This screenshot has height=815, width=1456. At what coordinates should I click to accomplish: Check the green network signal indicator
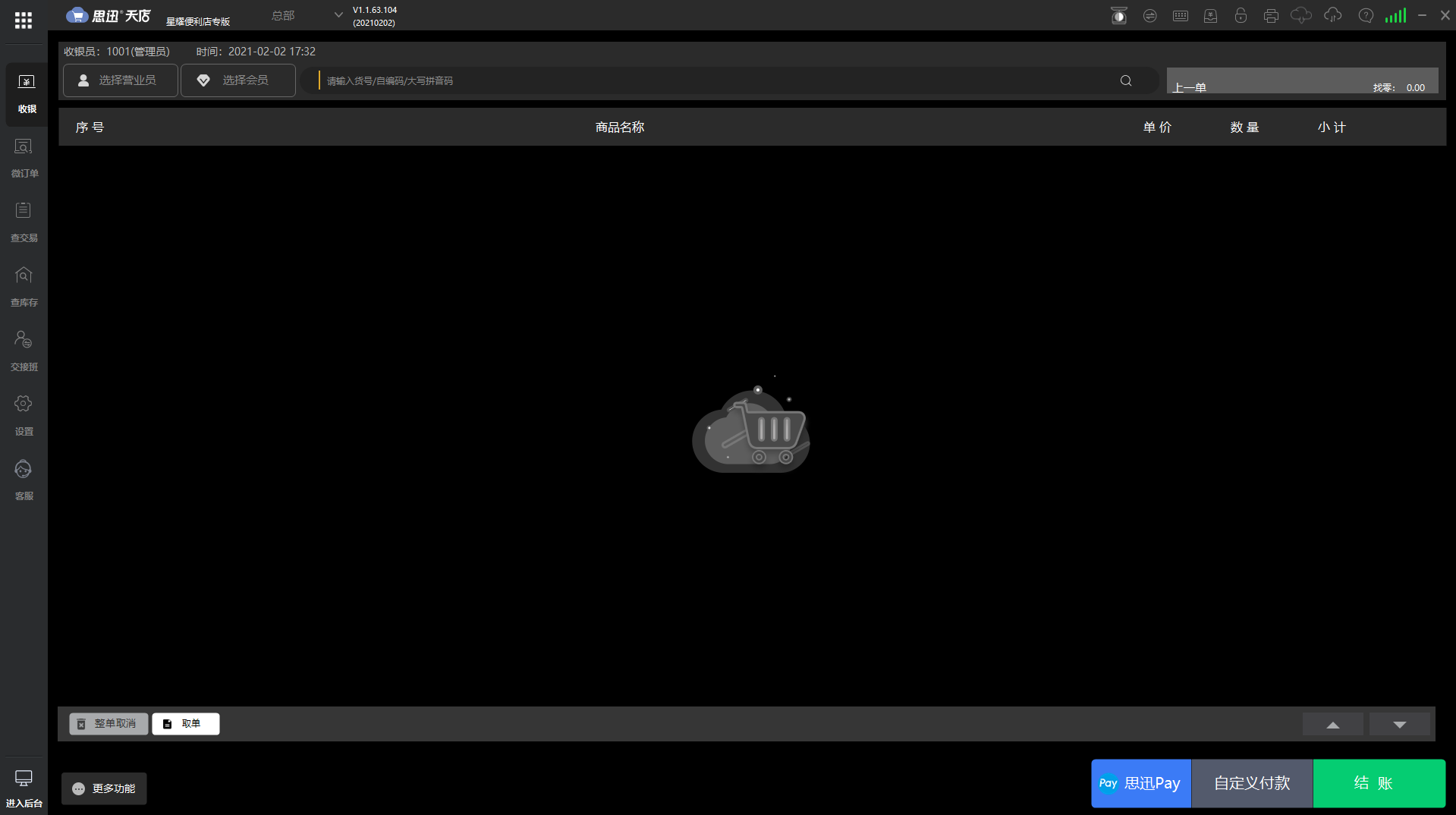tap(1395, 15)
